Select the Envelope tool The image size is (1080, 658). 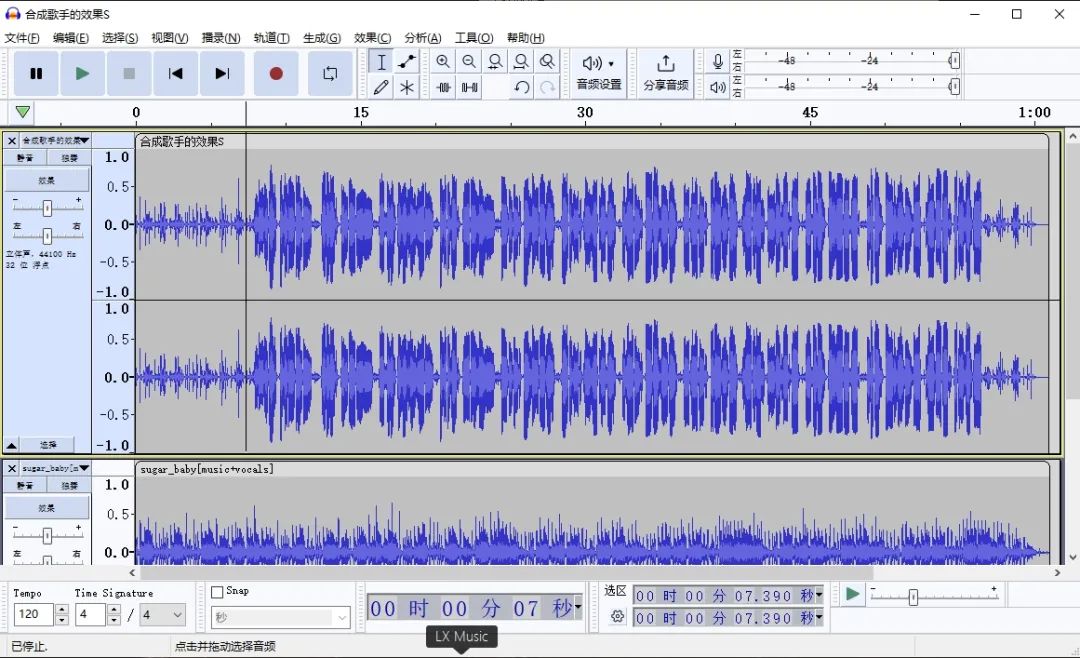coord(407,62)
